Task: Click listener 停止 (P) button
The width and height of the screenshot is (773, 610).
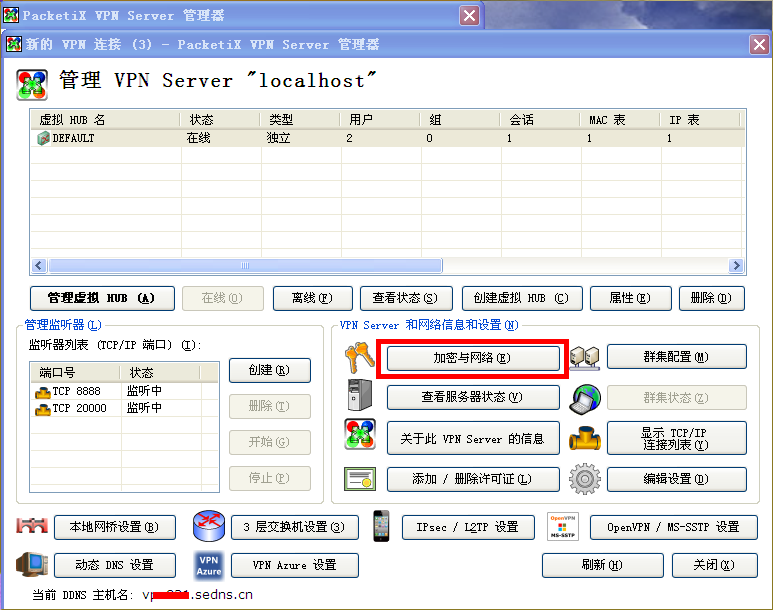Action: coord(270,478)
